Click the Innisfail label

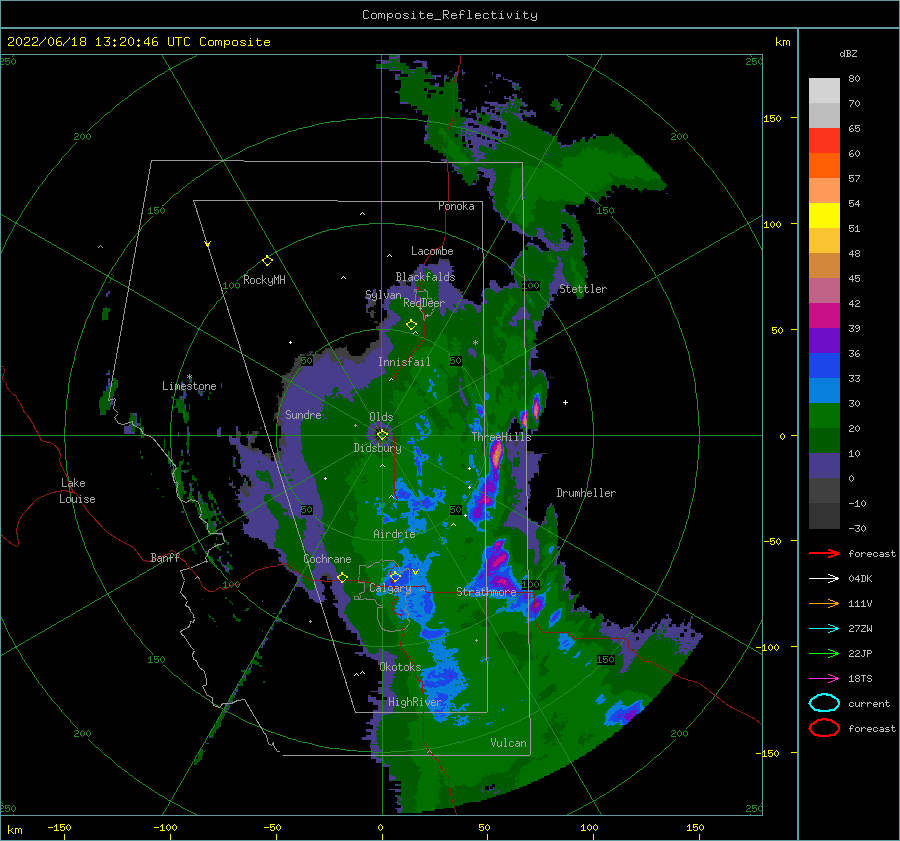(404, 362)
